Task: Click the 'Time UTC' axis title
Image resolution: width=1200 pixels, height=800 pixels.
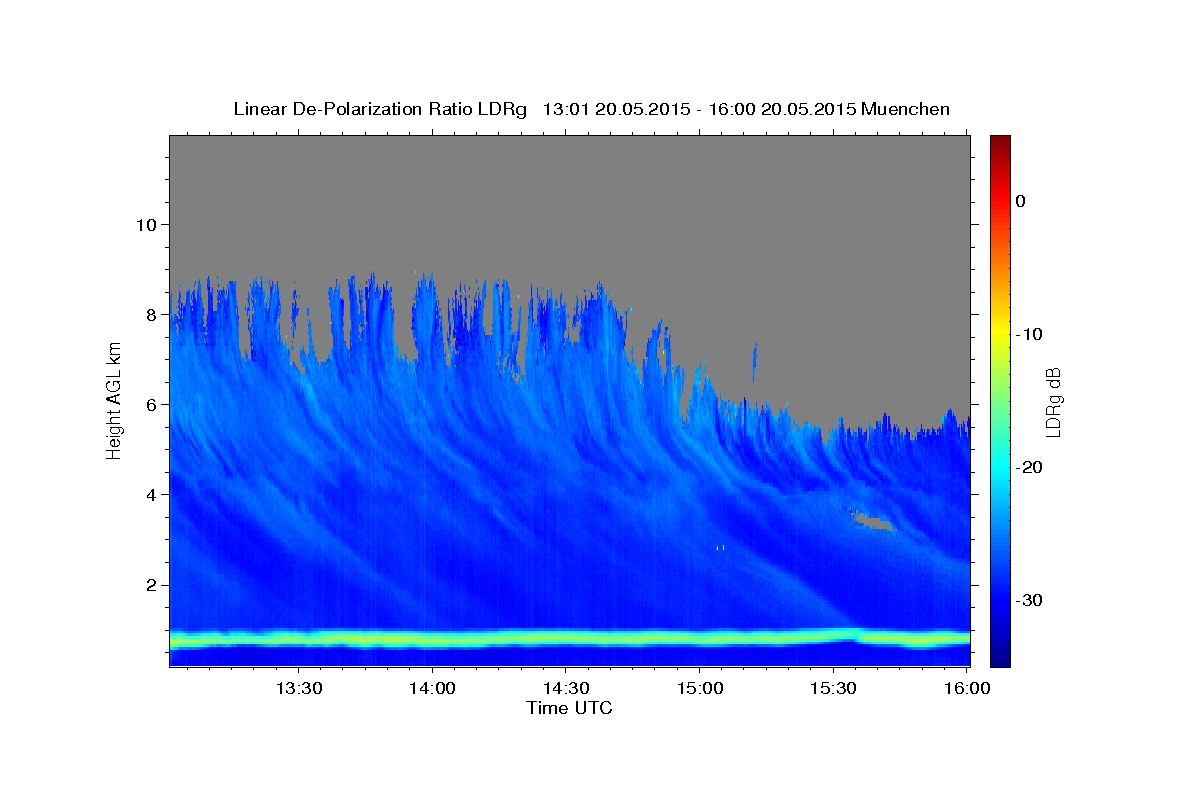Action: point(569,709)
